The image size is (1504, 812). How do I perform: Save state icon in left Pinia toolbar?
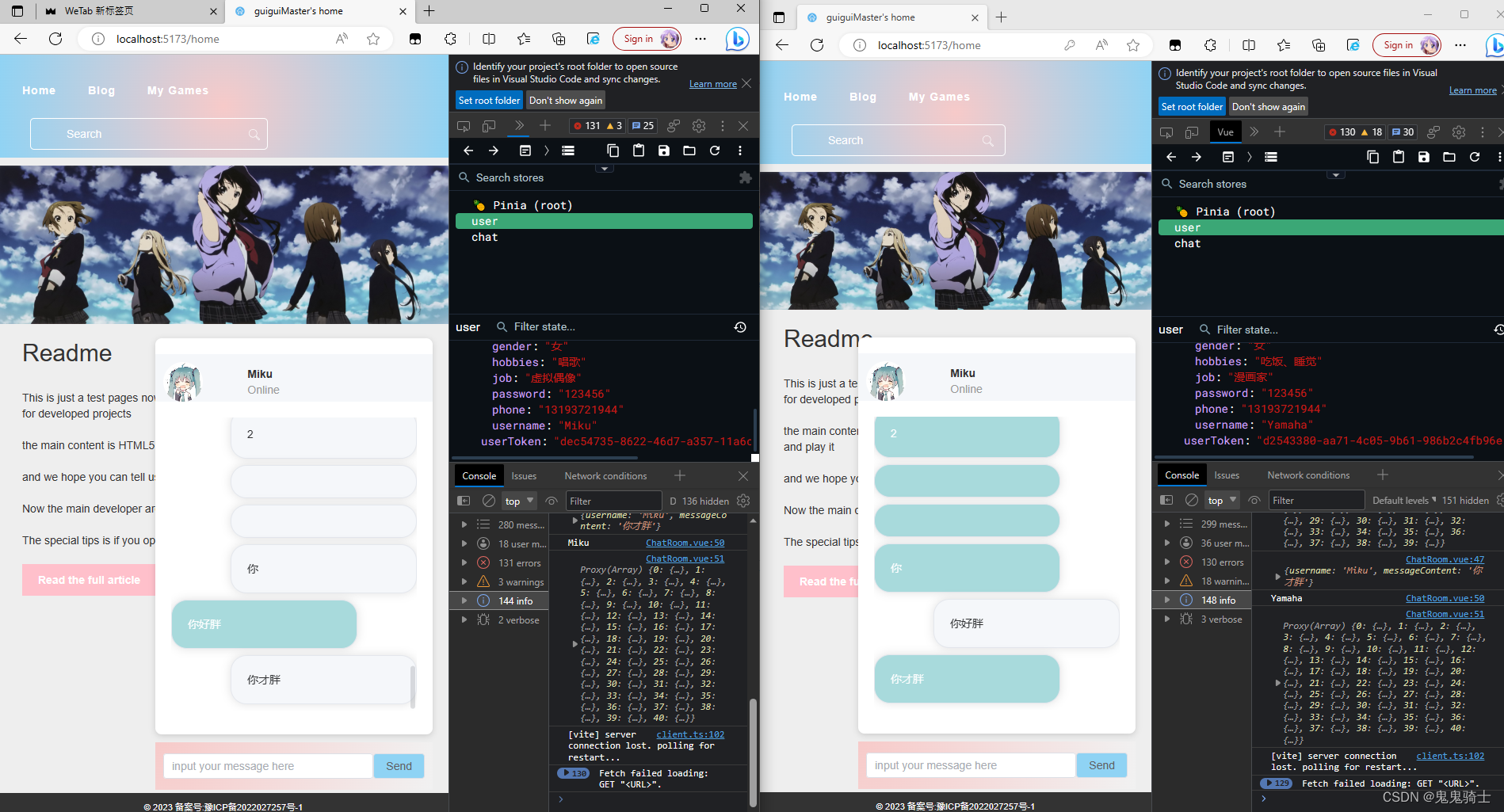coord(664,151)
